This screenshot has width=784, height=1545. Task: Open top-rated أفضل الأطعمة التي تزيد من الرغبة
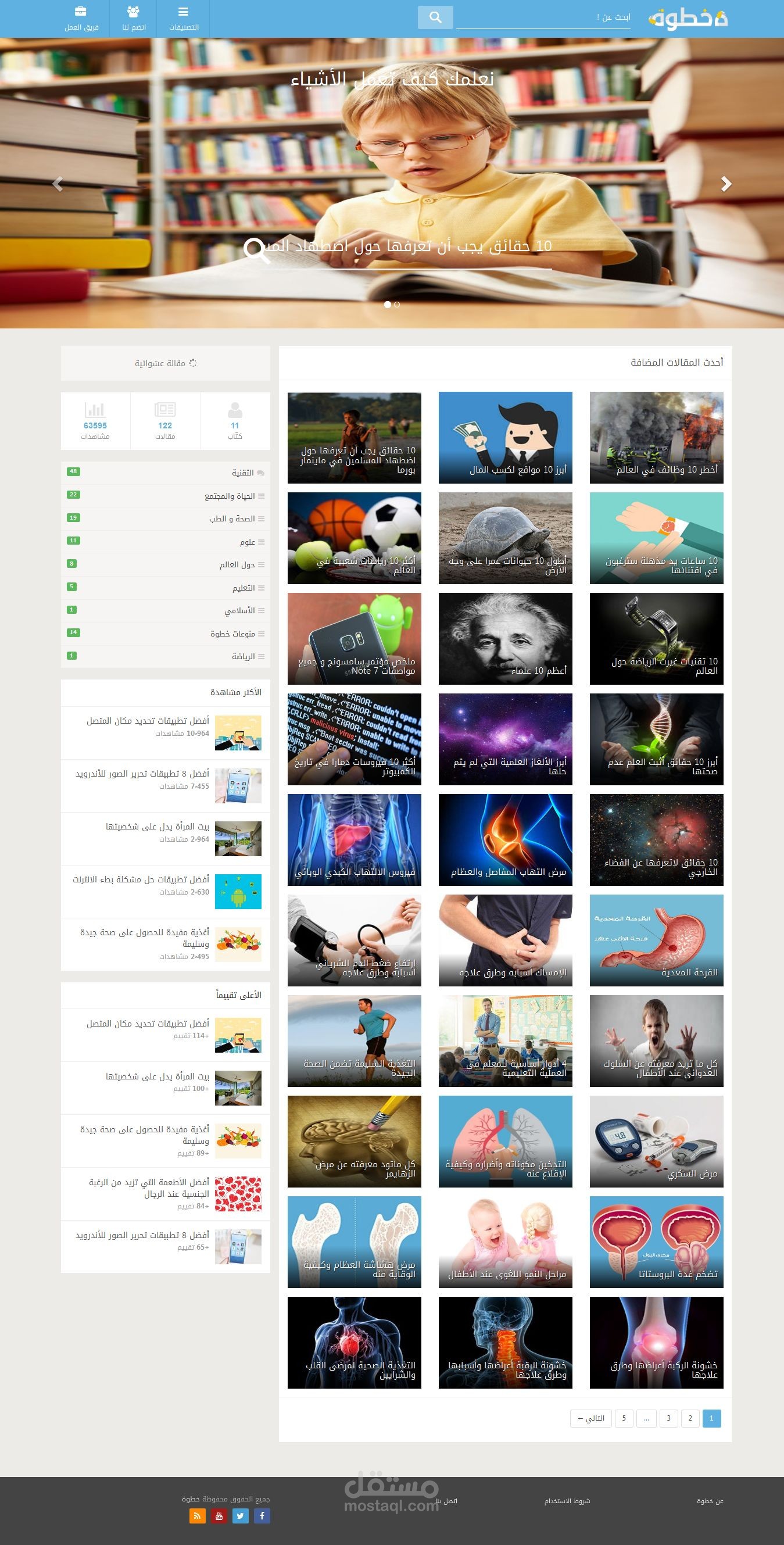(x=149, y=1188)
